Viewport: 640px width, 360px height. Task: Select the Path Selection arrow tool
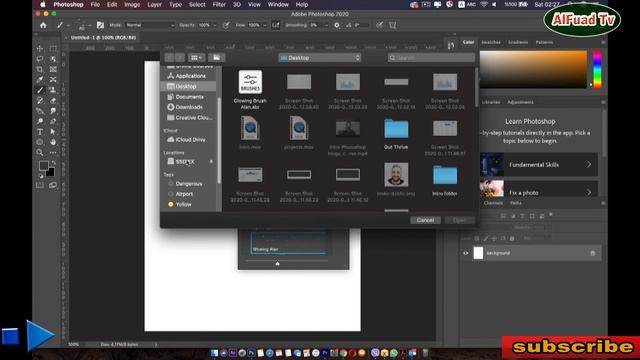[53, 132]
